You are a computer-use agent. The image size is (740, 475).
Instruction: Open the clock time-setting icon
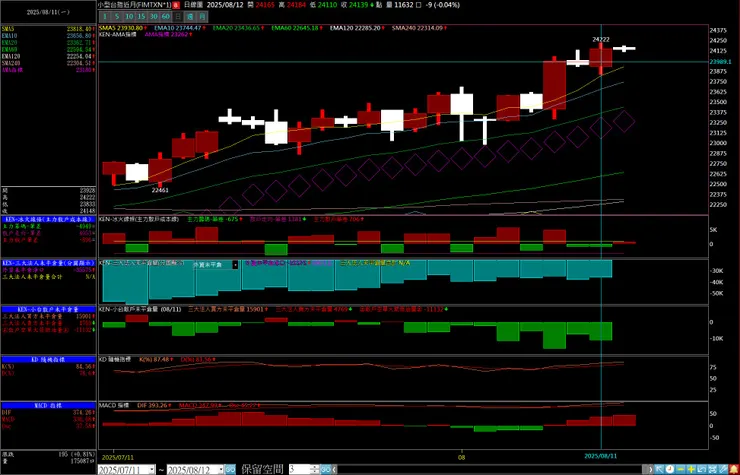(670, 469)
